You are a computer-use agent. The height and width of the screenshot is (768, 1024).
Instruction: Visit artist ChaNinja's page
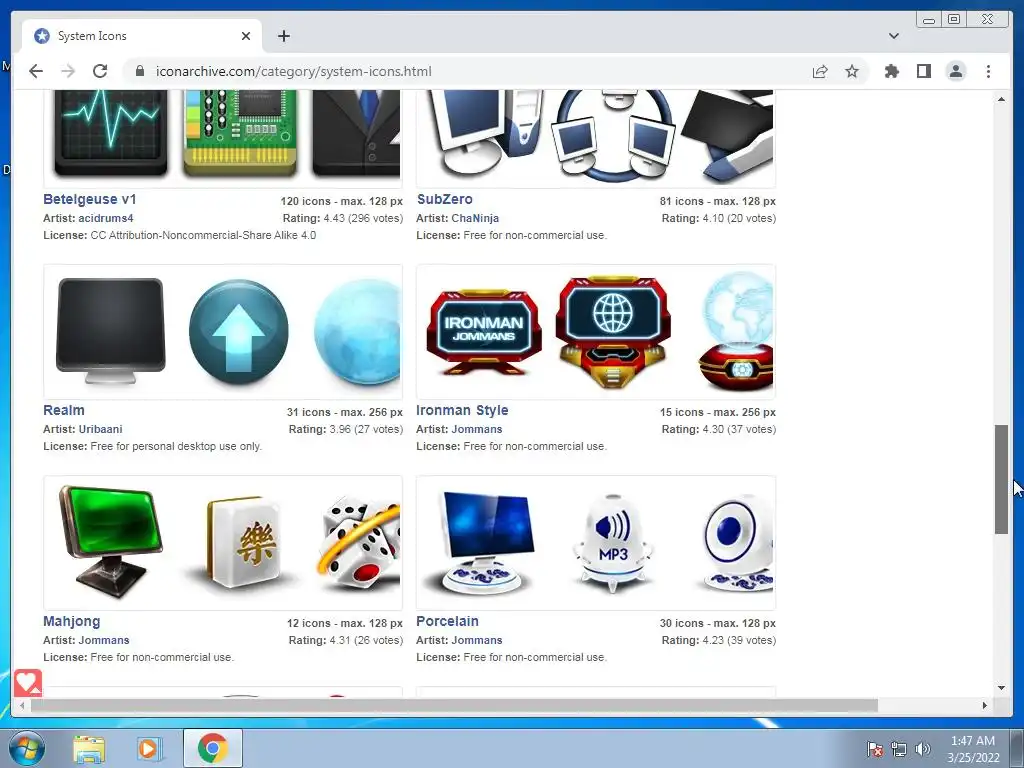coord(475,218)
